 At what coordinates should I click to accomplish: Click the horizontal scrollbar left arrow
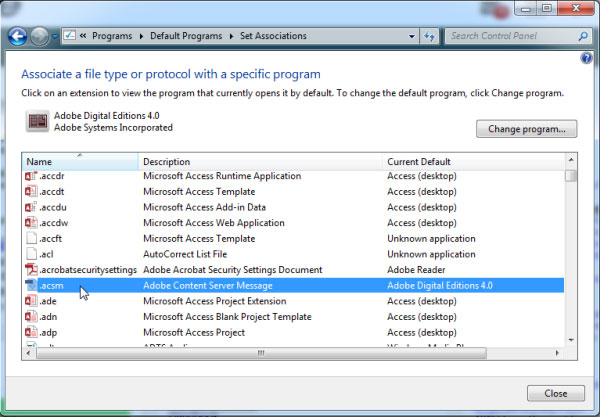pyautogui.click(x=28, y=353)
